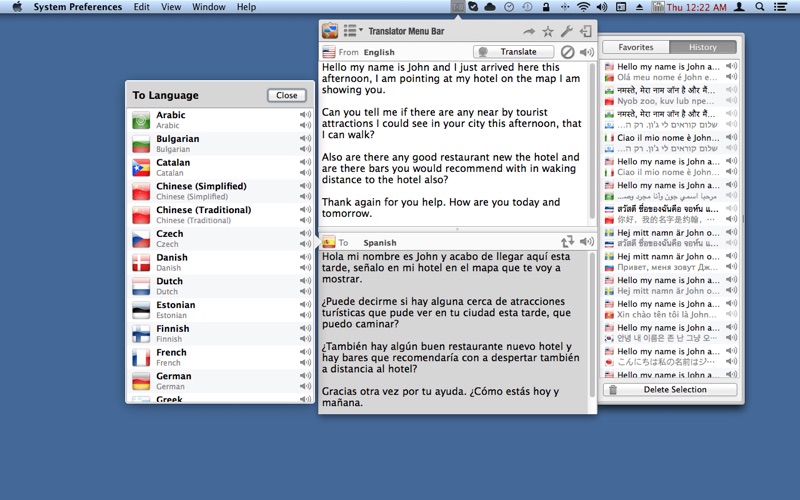Click the US flag next to From English
Viewport: 800px width, 500px height.
329,52
